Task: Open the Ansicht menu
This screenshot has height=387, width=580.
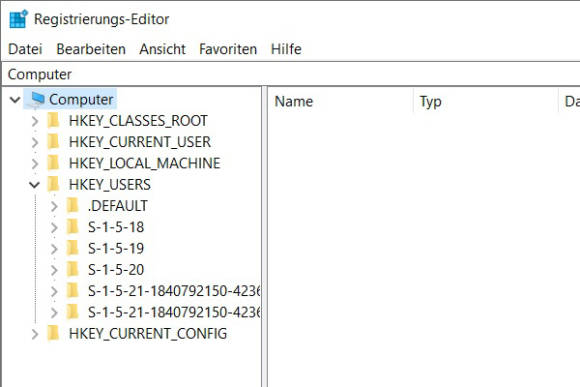Action: coord(162,49)
